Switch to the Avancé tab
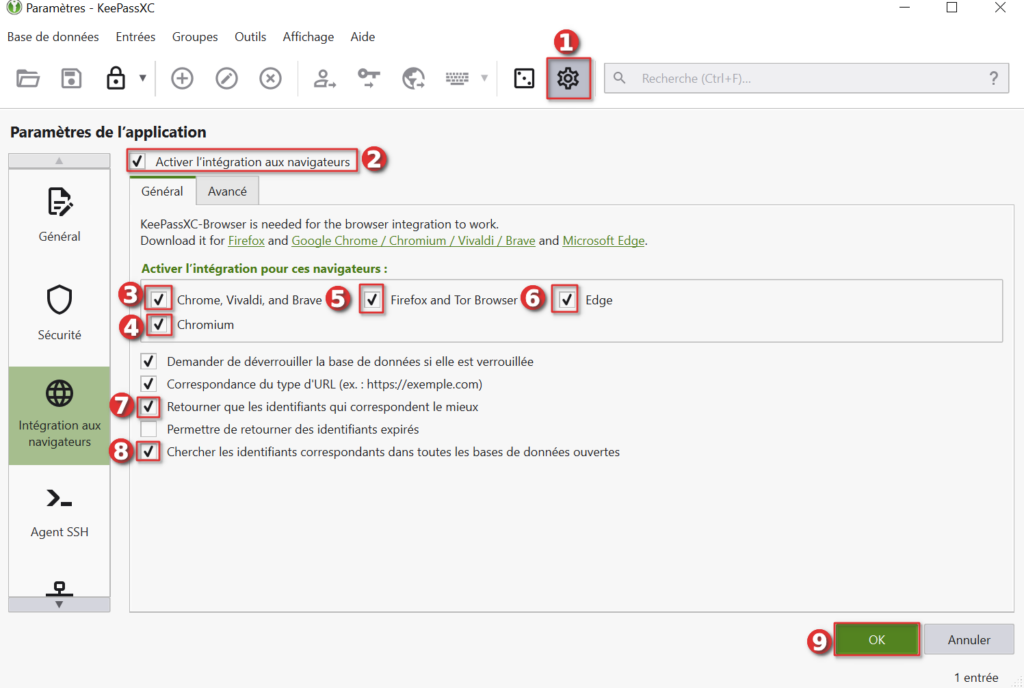Screen dimensions: 1024x688 click(x=227, y=191)
